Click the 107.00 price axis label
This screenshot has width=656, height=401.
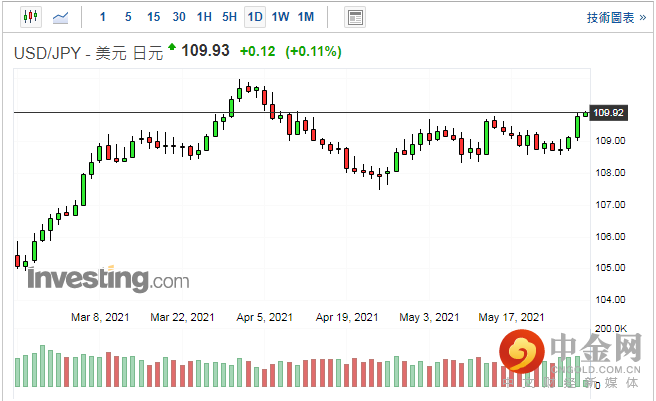coord(610,205)
